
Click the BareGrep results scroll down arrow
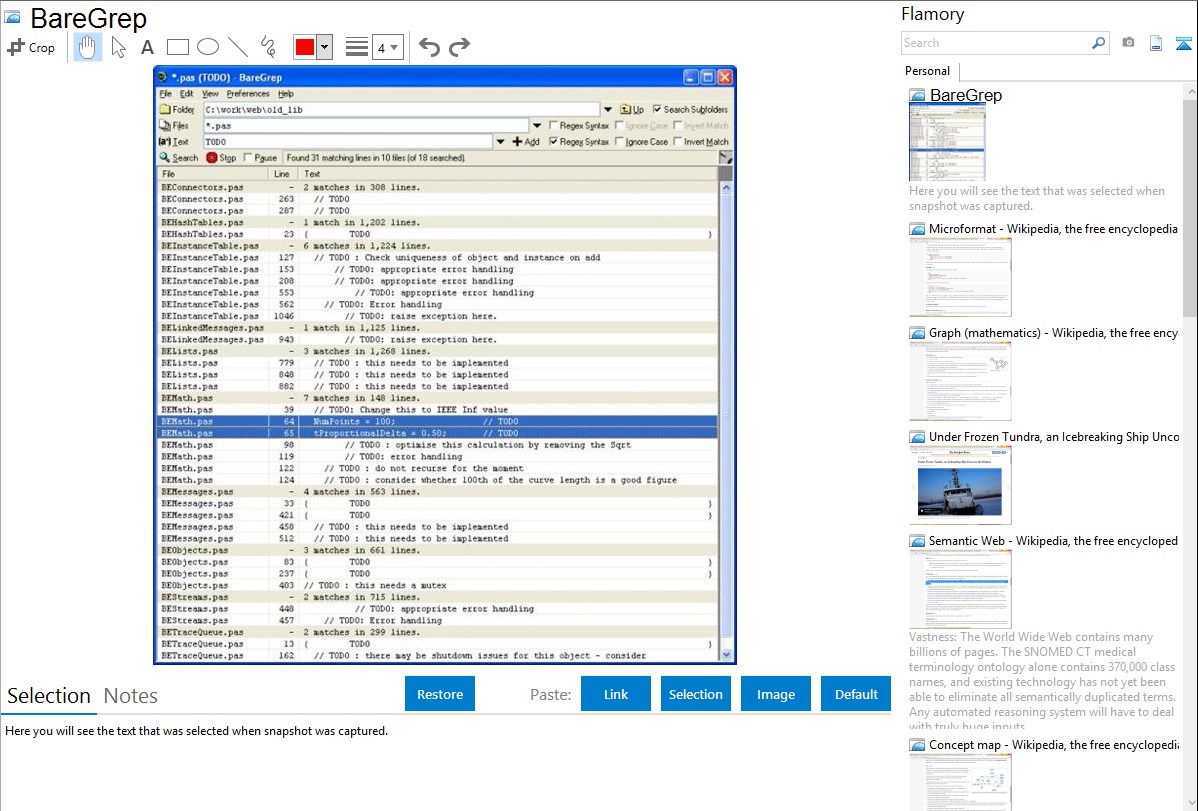pos(726,655)
